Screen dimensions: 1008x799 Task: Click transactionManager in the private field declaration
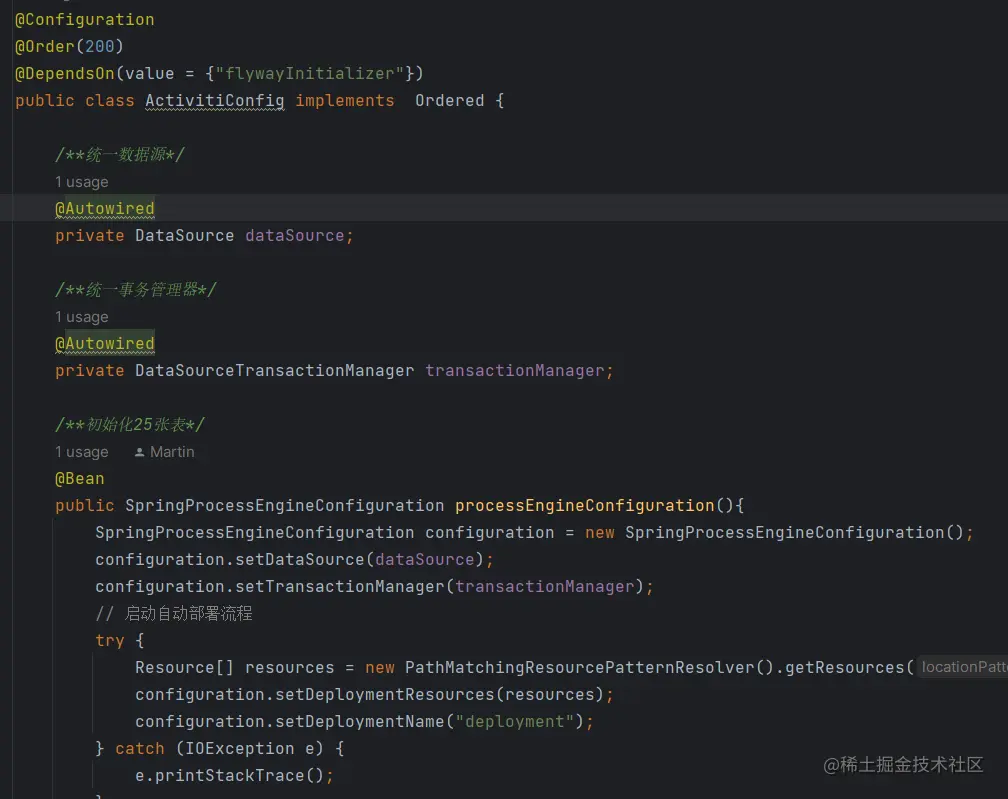514,371
